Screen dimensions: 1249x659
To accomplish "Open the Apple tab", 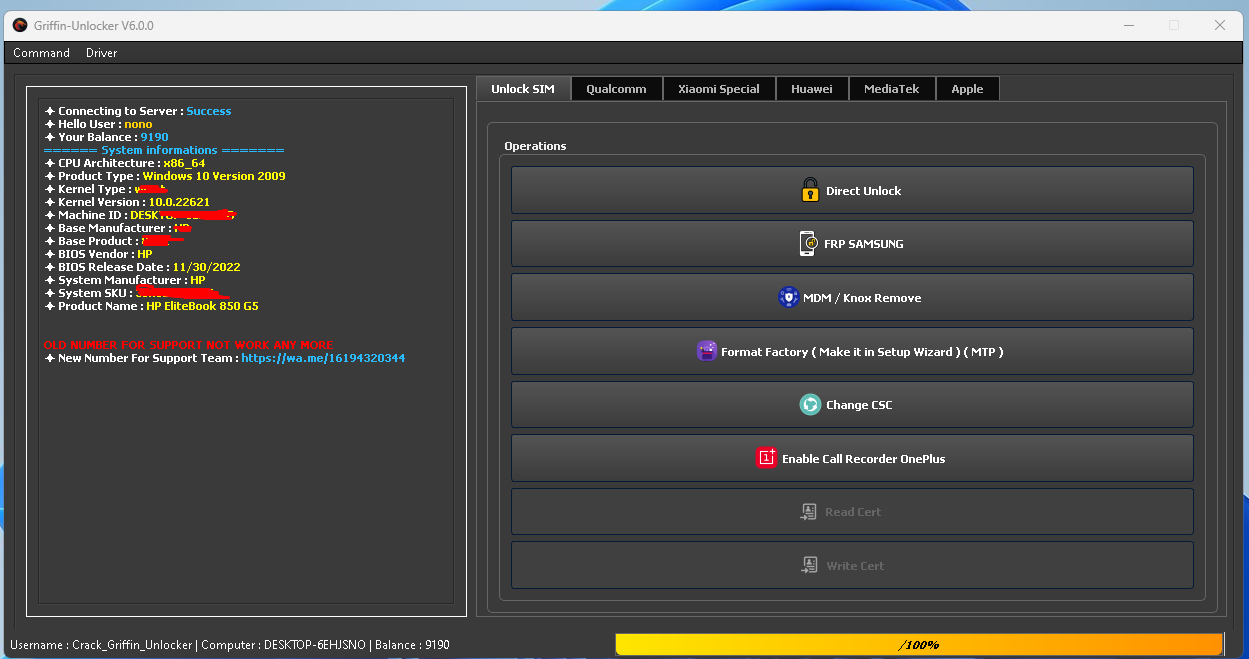I will click(x=967, y=89).
